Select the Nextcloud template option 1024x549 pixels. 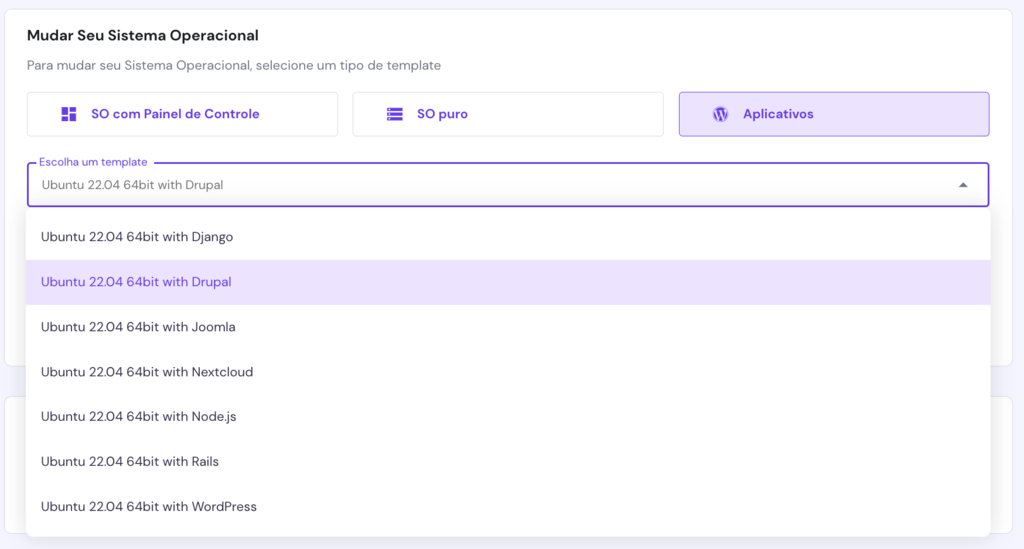click(x=147, y=372)
